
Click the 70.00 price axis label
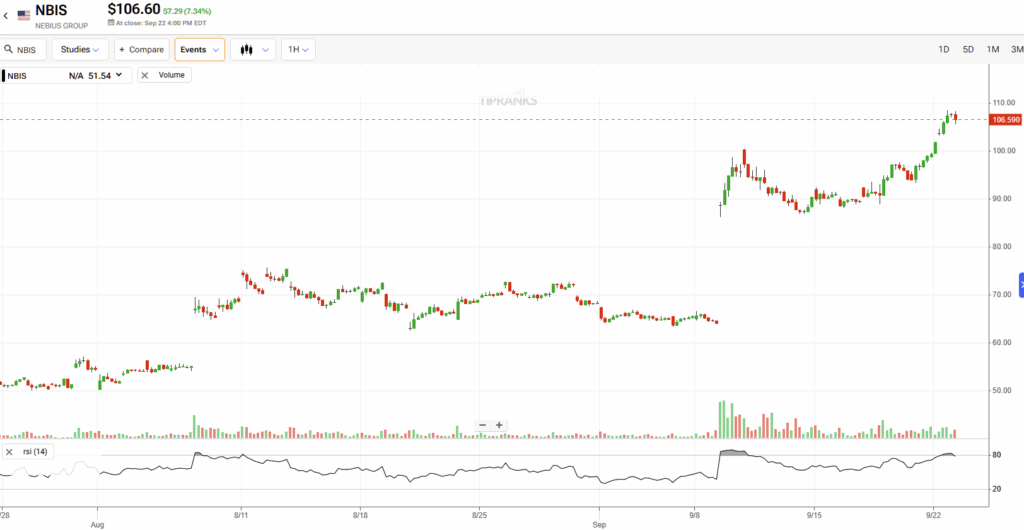[x=1004, y=295]
